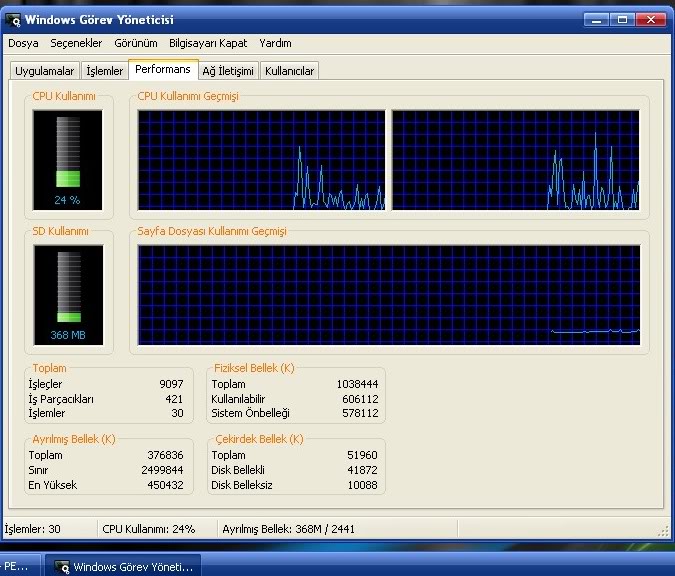This screenshot has height=576, width=675.
Task: Click the Sınır value 2499844
Action: click(x=162, y=470)
